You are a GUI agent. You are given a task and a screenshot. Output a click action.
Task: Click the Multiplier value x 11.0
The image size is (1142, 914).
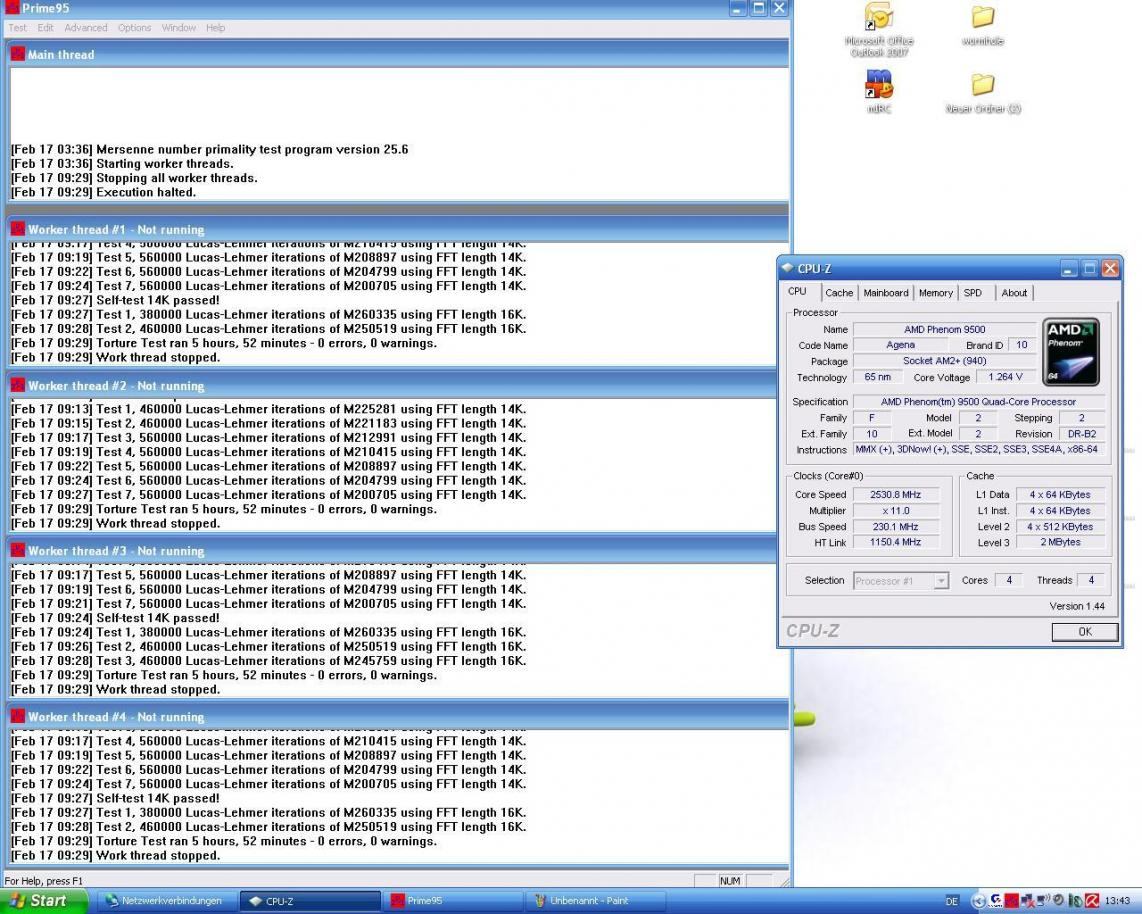point(895,511)
